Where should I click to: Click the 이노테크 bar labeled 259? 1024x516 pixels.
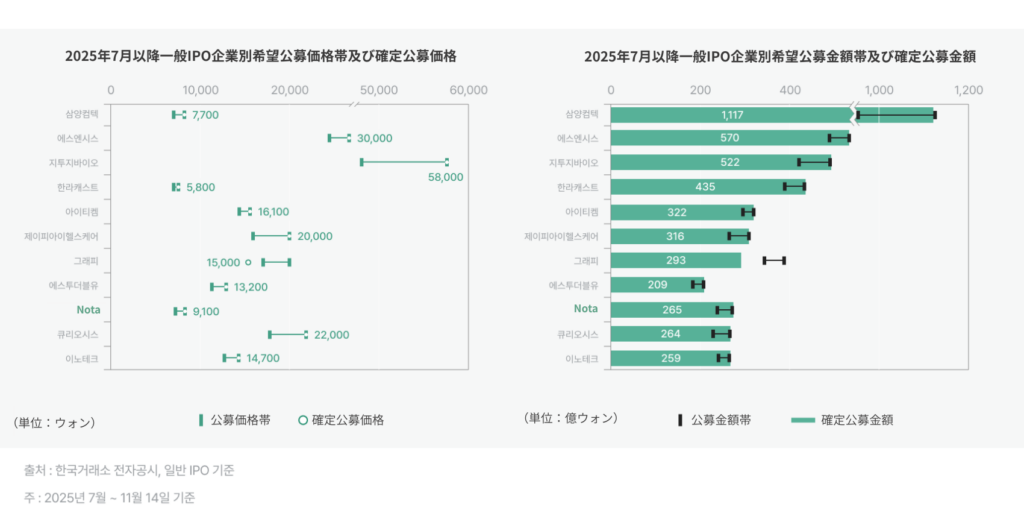tap(670, 358)
